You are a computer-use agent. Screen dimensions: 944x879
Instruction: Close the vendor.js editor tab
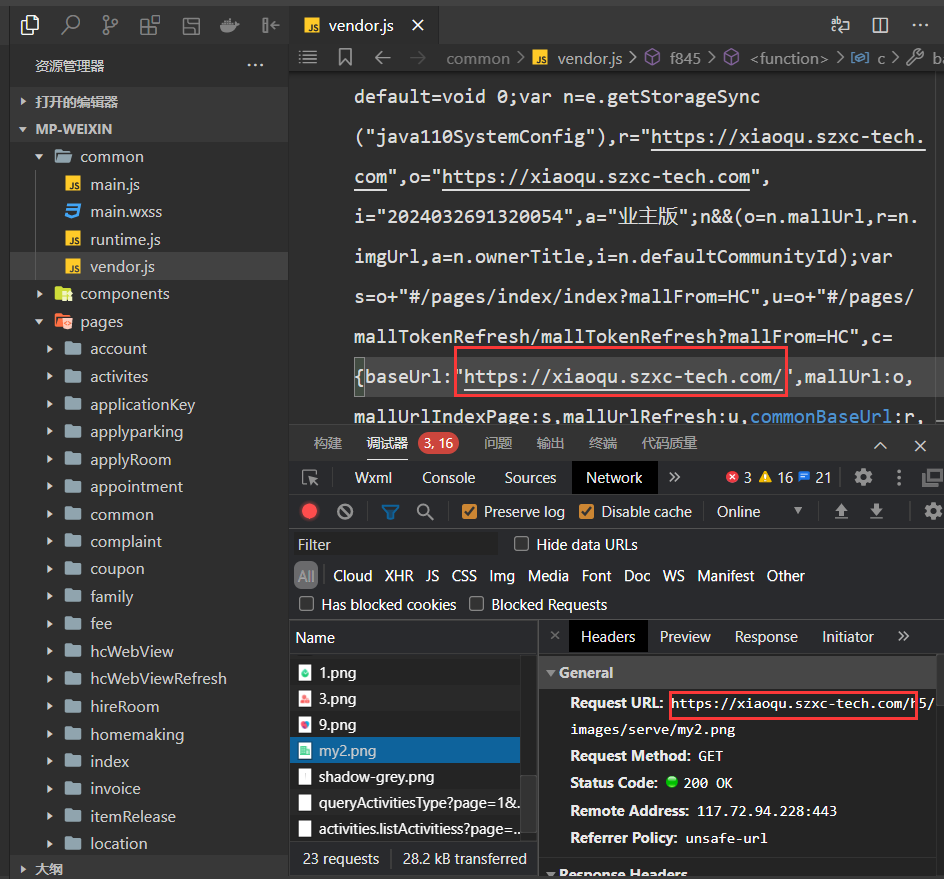418,25
